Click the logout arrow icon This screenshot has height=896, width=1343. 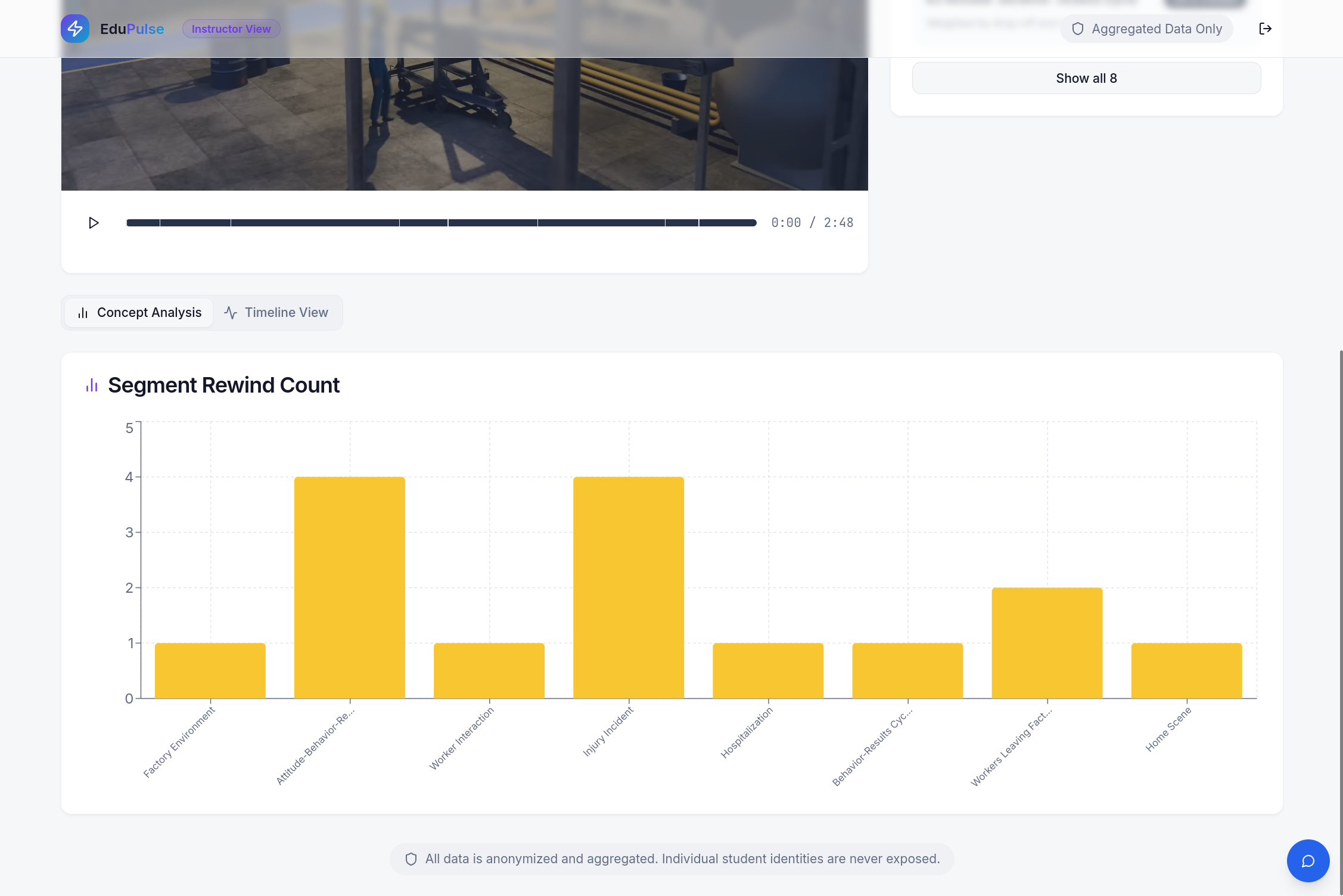click(1265, 29)
